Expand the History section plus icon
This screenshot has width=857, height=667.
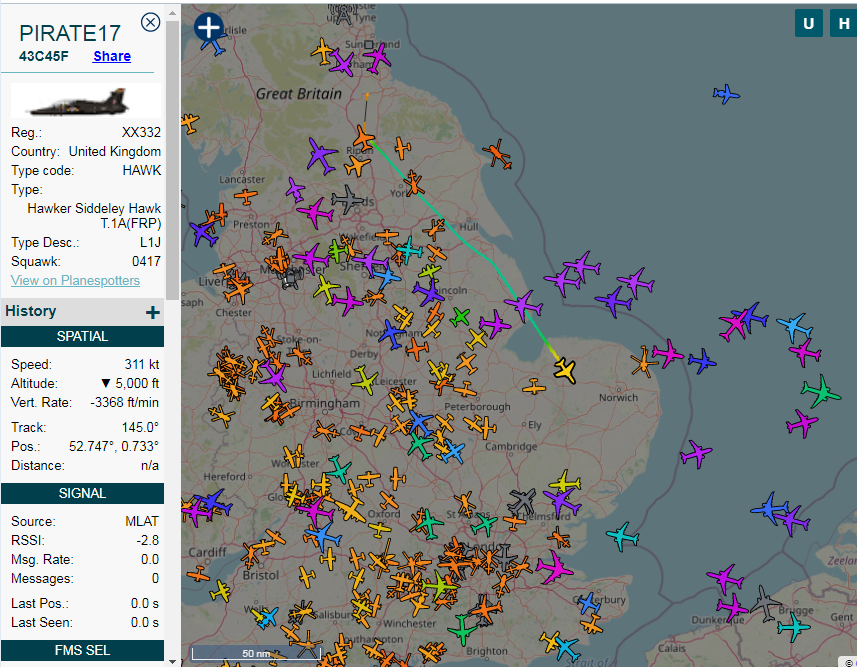pyautogui.click(x=152, y=312)
